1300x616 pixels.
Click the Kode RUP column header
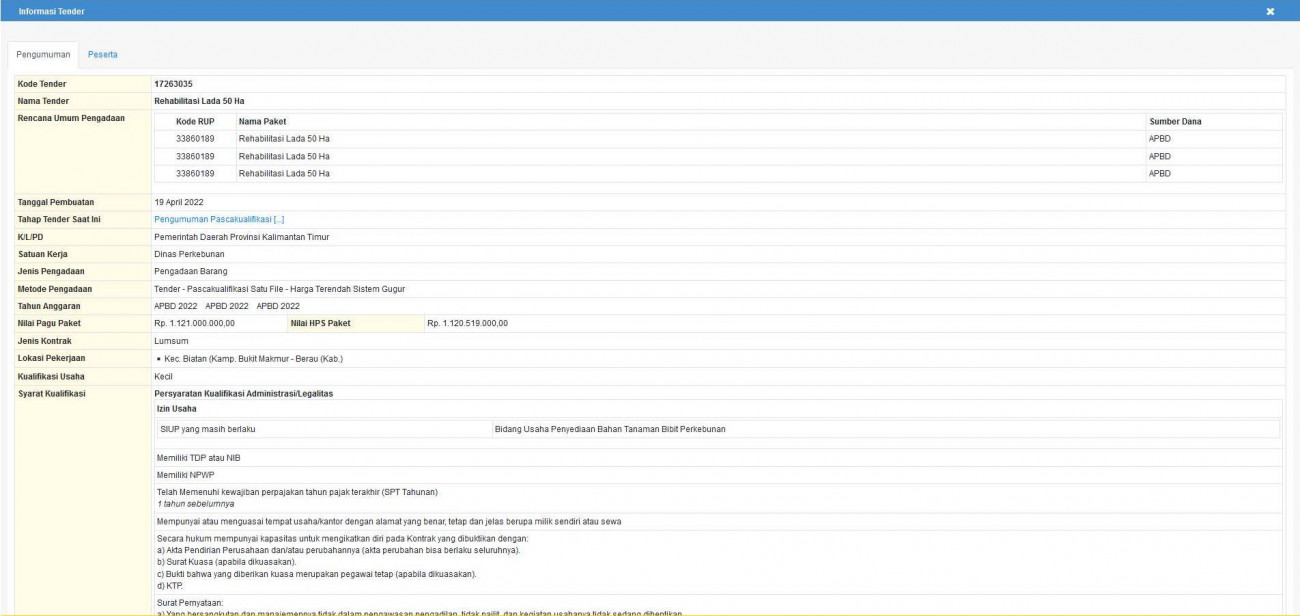(x=195, y=122)
